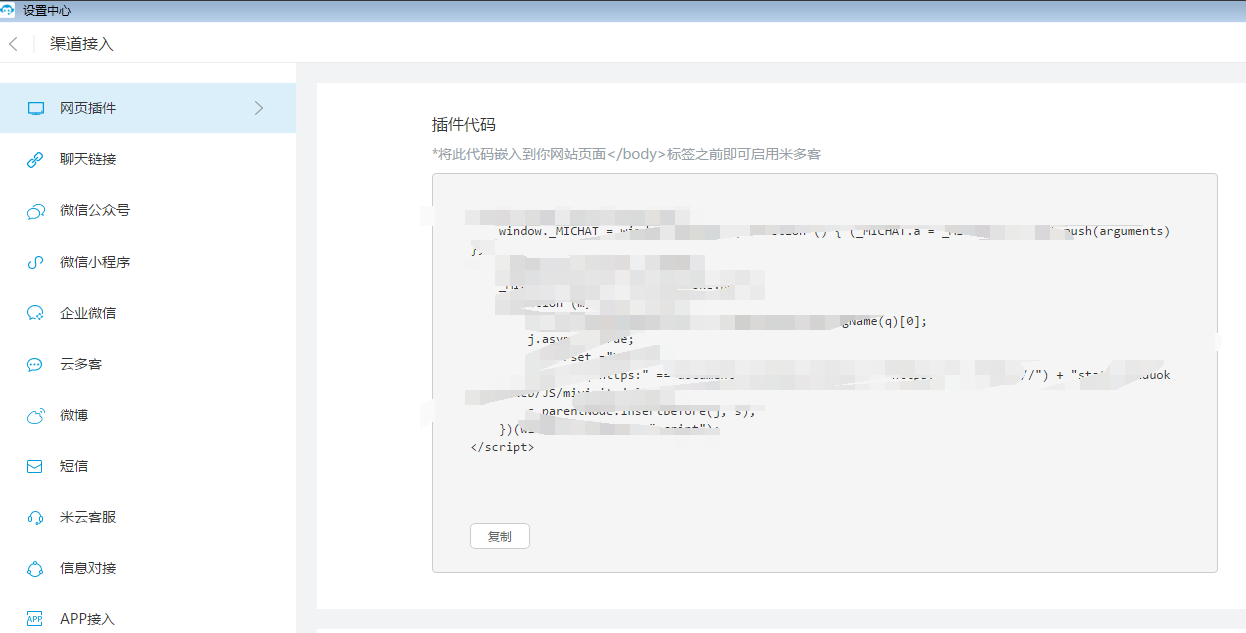
Task: Click the APP接入 icon in sidebar
Action: pos(35,619)
